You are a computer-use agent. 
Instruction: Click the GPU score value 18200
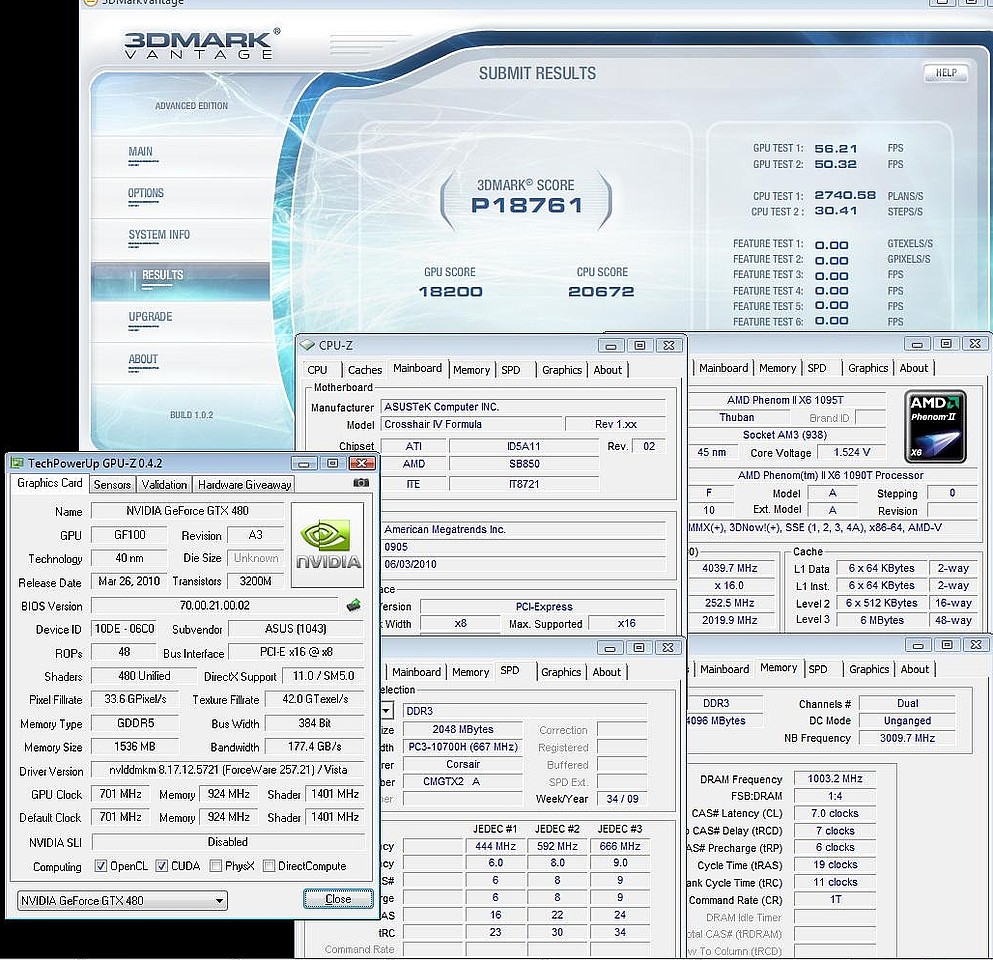click(x=450, y=291)
